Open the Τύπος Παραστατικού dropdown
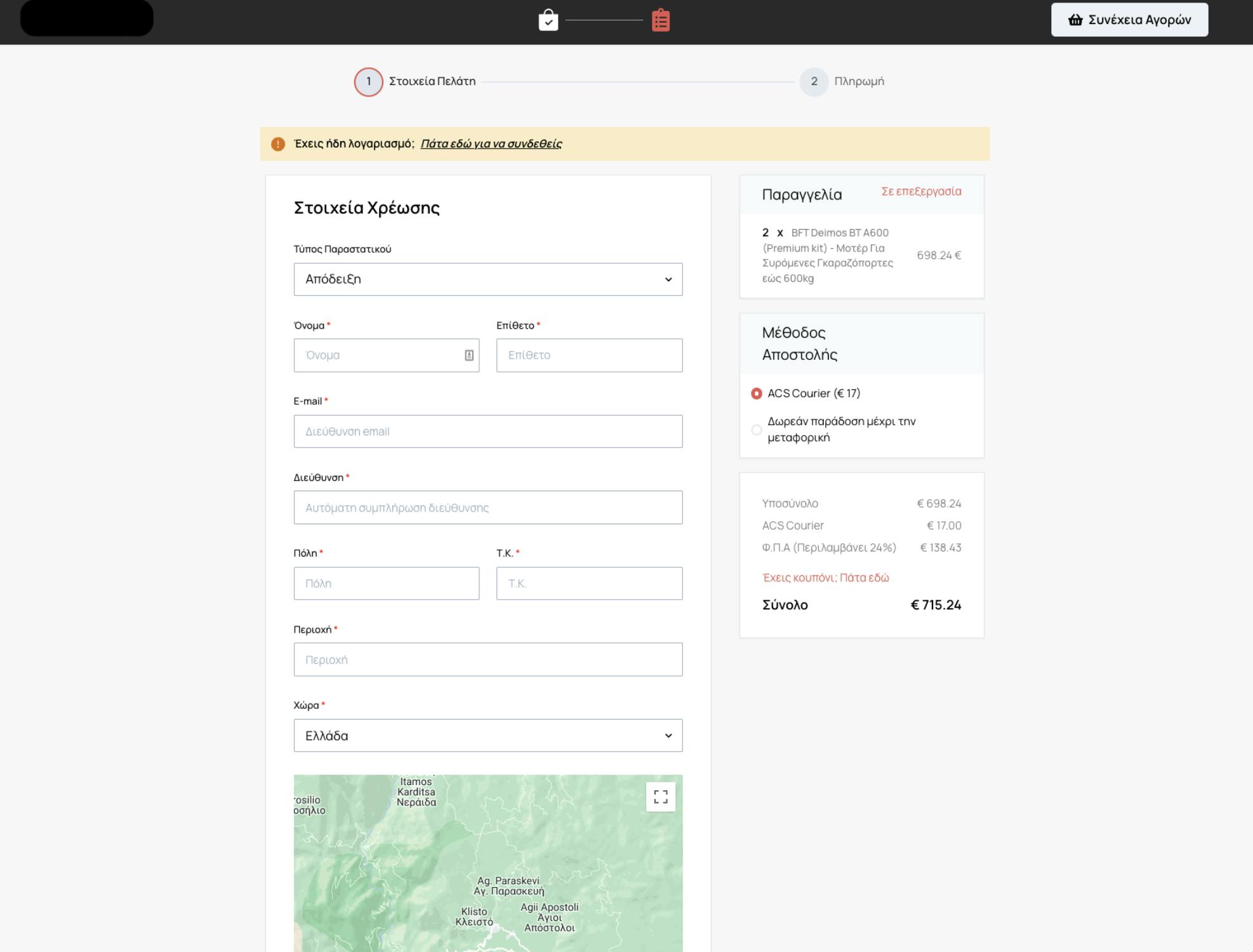This screenshot has width=1253, height=952. (487, 279)
